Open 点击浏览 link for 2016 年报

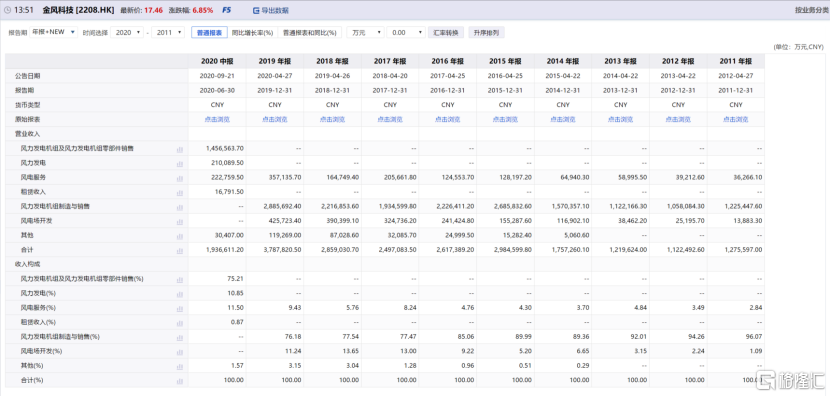pos(448,120)
